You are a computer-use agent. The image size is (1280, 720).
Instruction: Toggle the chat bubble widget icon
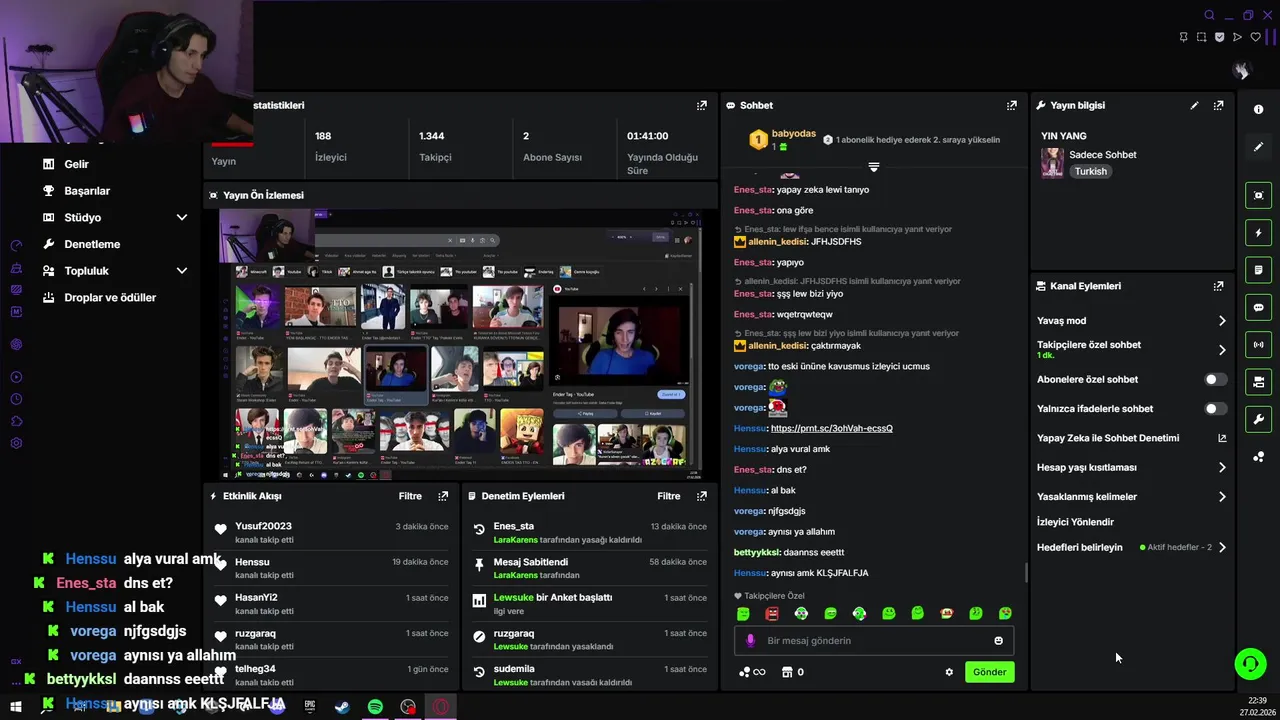click(1258, 307)
